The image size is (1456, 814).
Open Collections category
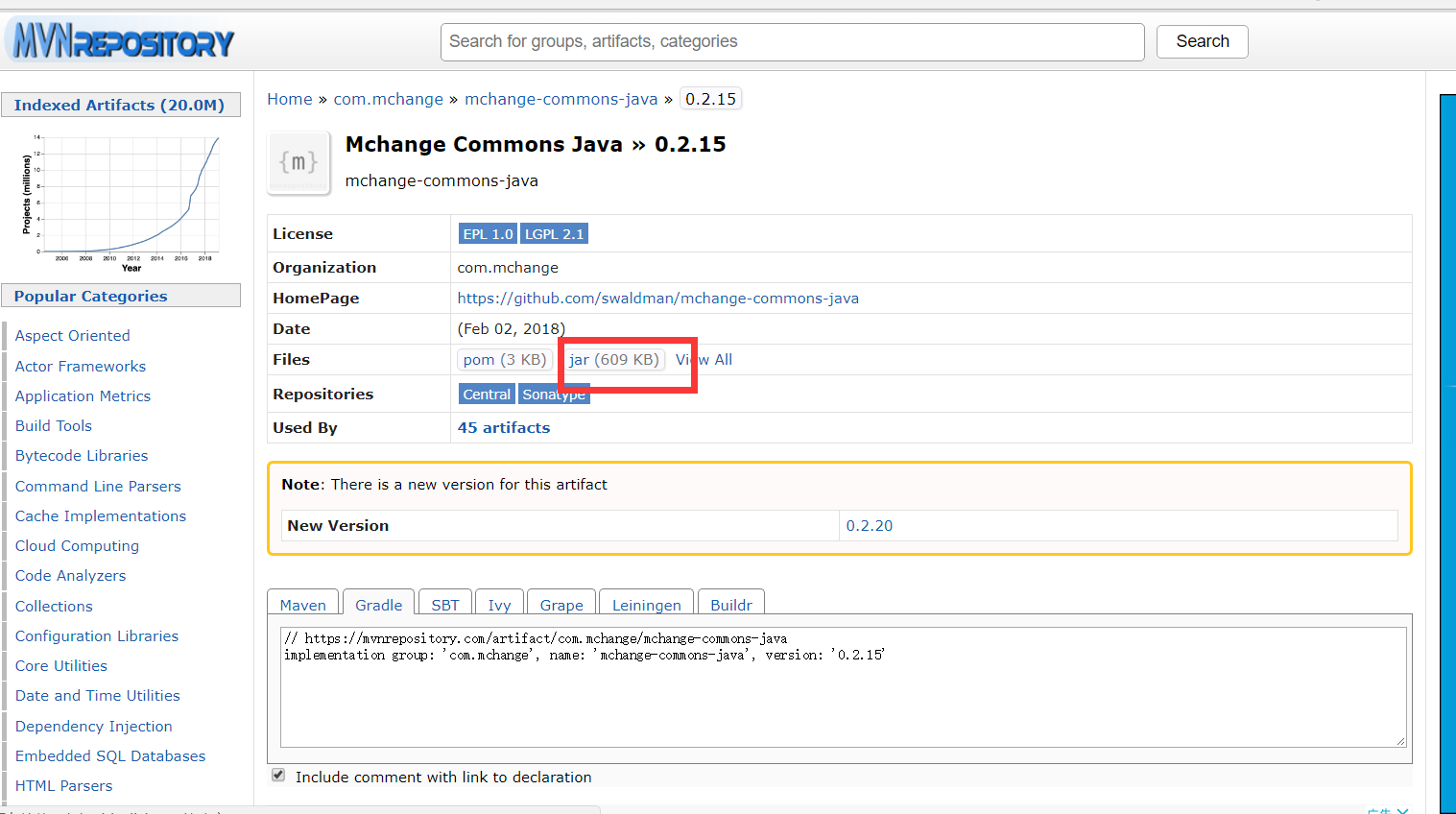54,607
